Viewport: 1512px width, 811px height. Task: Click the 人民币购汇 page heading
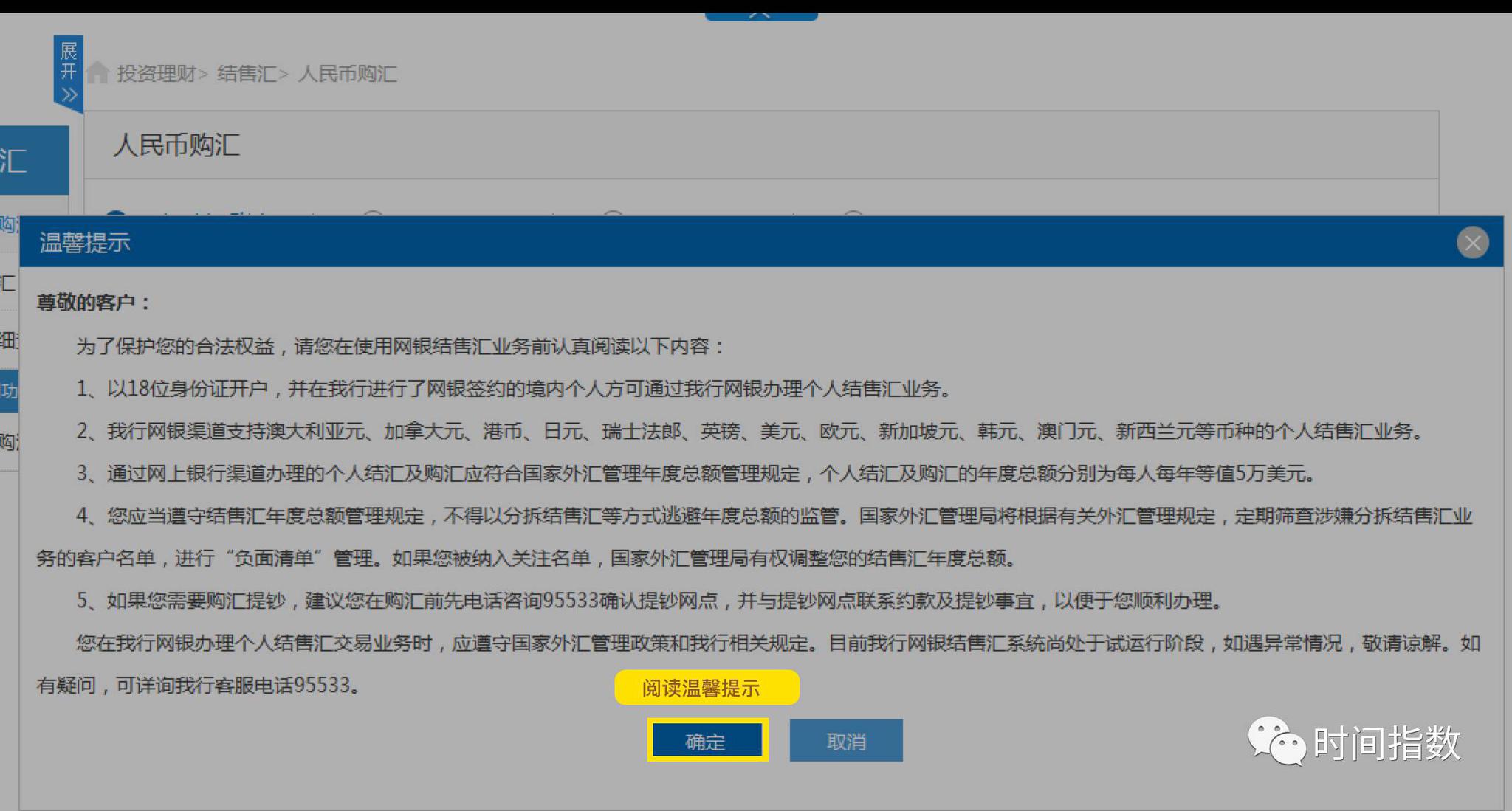click(x=176, y=145)
